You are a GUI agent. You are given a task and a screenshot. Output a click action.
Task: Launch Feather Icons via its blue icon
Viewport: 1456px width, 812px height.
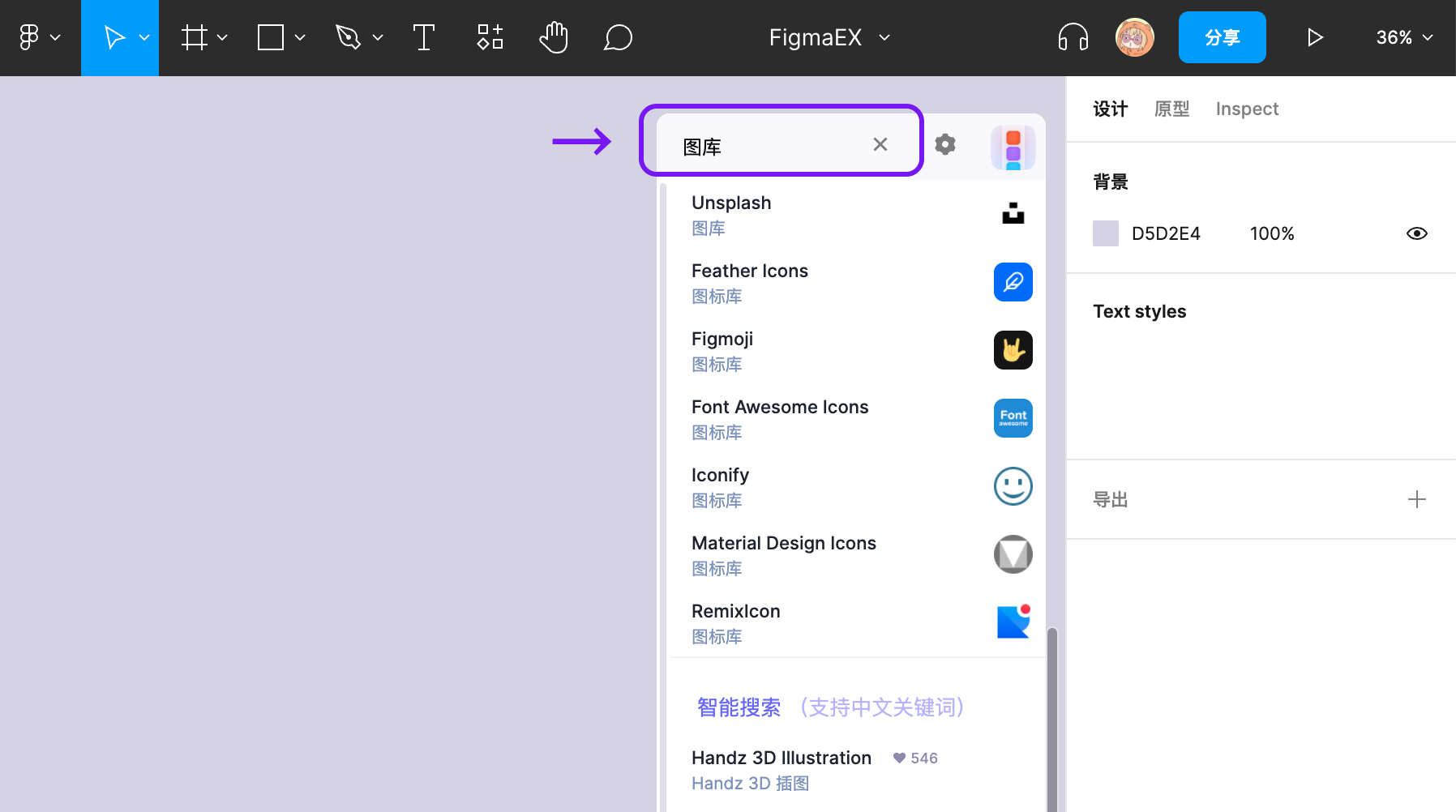point(1013,282)
